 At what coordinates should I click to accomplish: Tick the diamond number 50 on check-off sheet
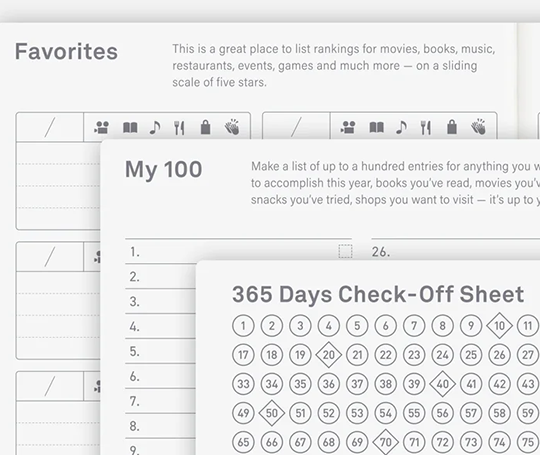(x=272, y=413)
